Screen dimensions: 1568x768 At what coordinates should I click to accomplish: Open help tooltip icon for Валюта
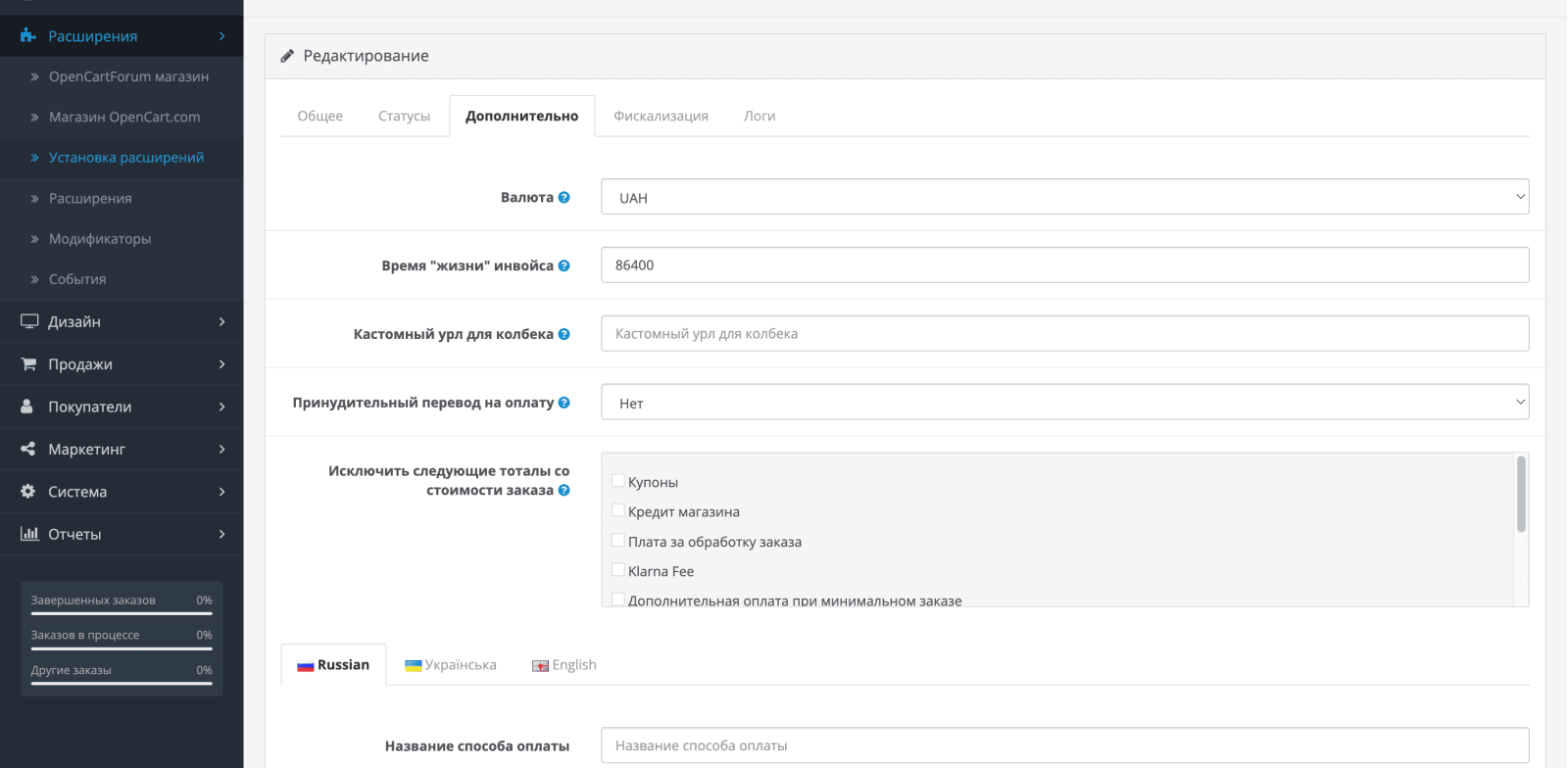point(563,197)
